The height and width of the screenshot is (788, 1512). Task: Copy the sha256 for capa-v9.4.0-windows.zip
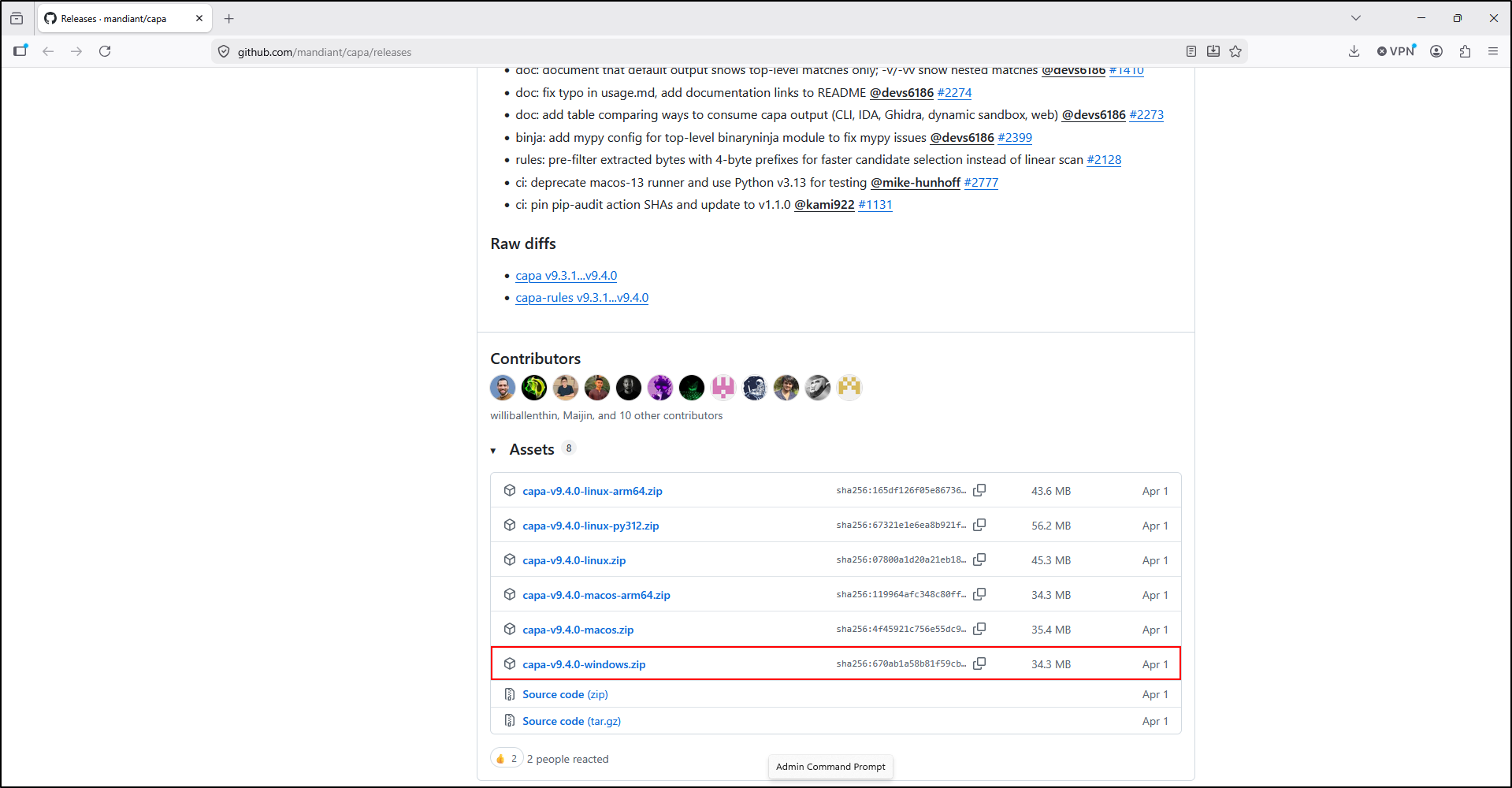click(x=979, y=663)
